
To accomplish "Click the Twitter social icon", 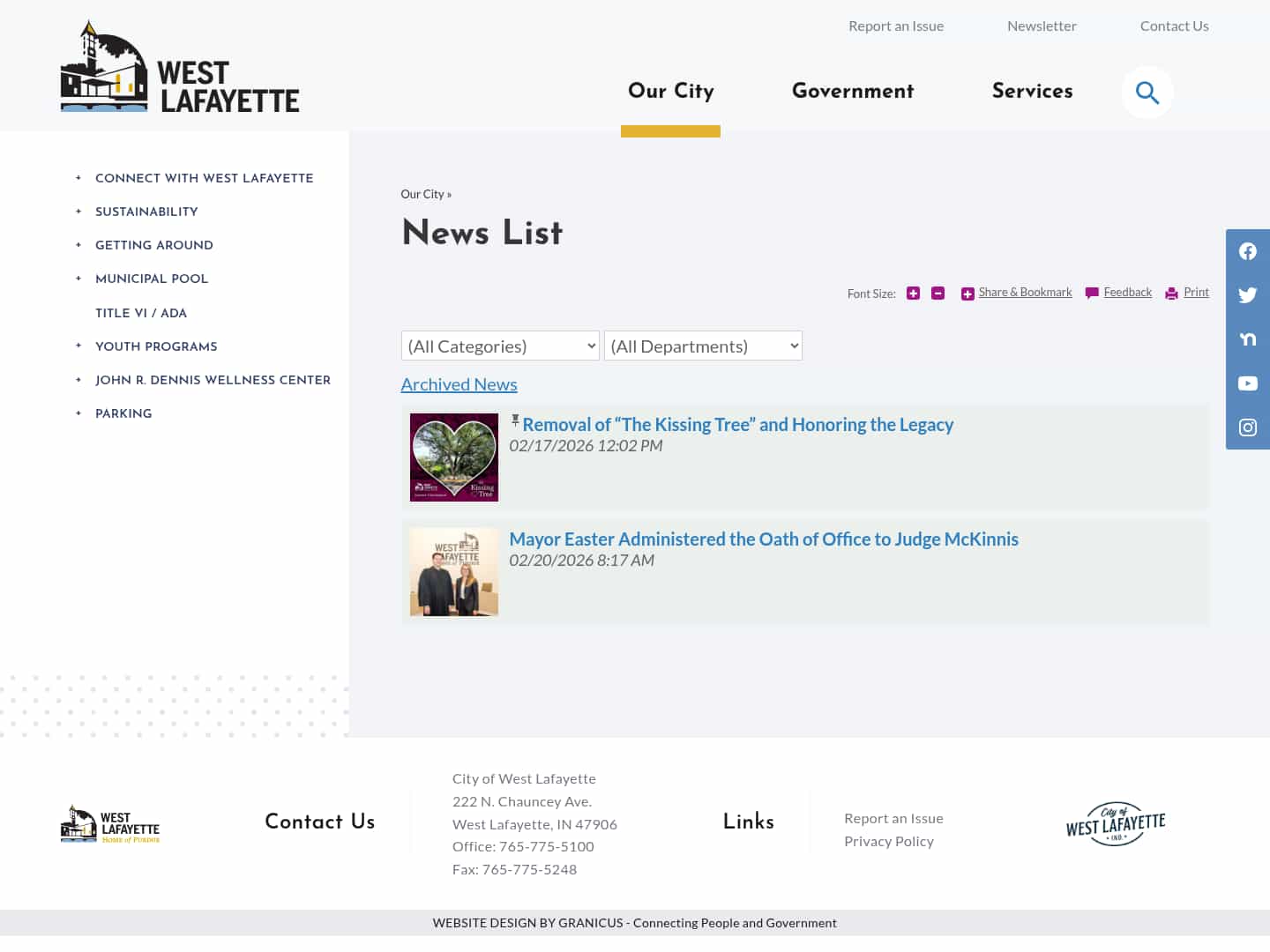I will click(1247, 295).
